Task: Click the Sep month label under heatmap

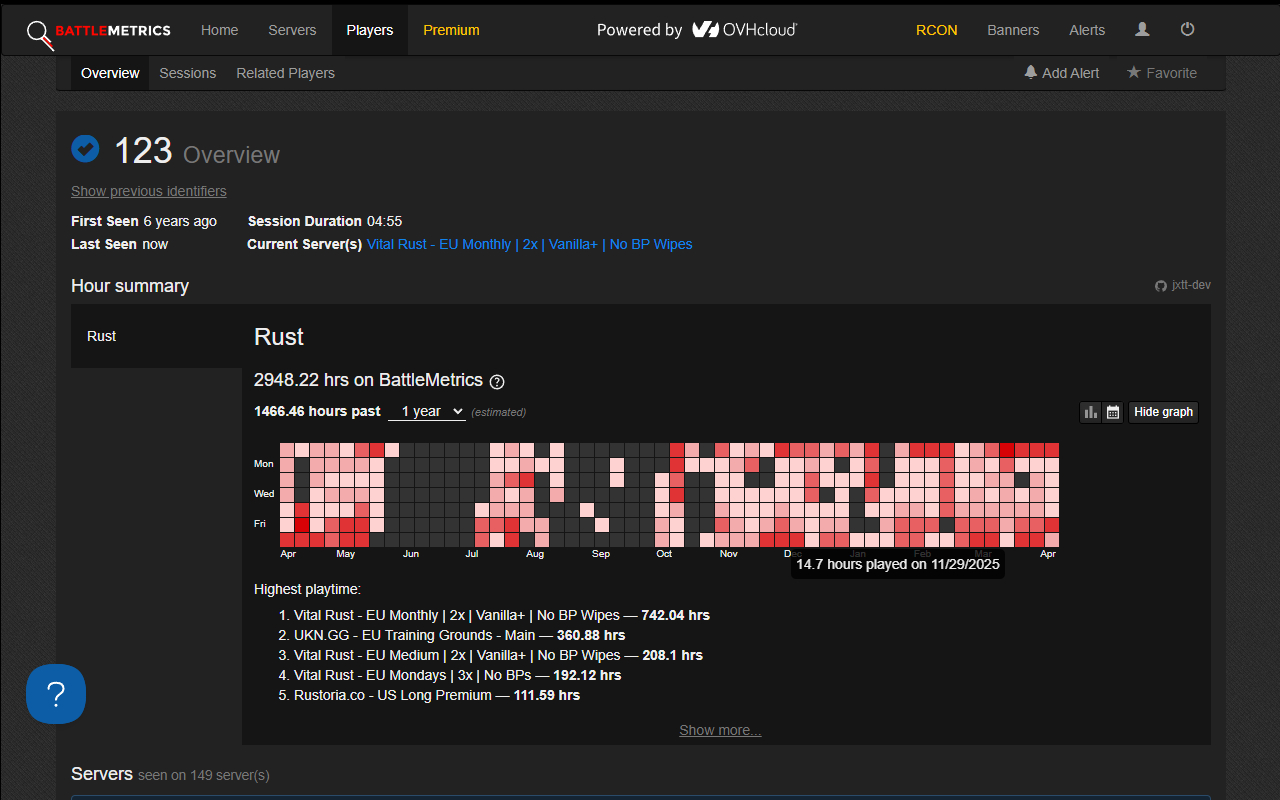Action: (x=600, y=554)
